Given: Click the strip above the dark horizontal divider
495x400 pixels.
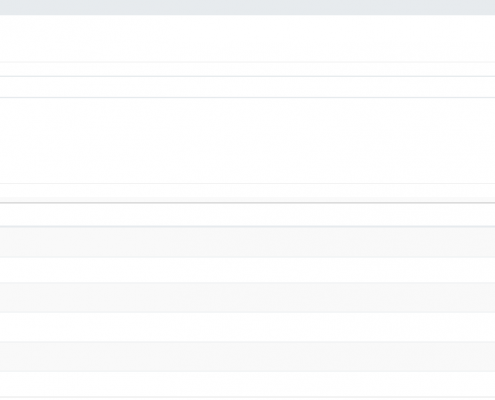Looking at the screenshot, I should click(247, 193).
